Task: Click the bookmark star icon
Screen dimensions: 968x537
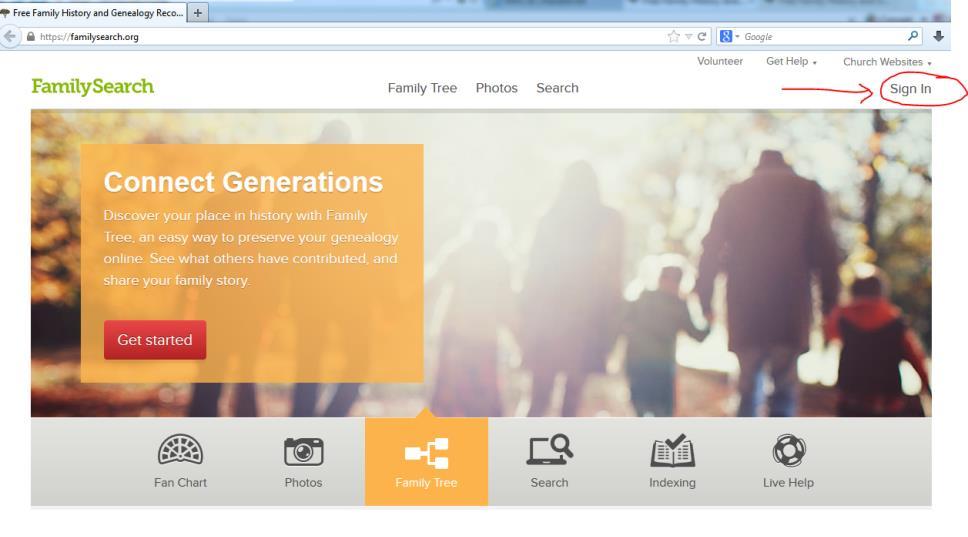Action: tap(674, 36)
